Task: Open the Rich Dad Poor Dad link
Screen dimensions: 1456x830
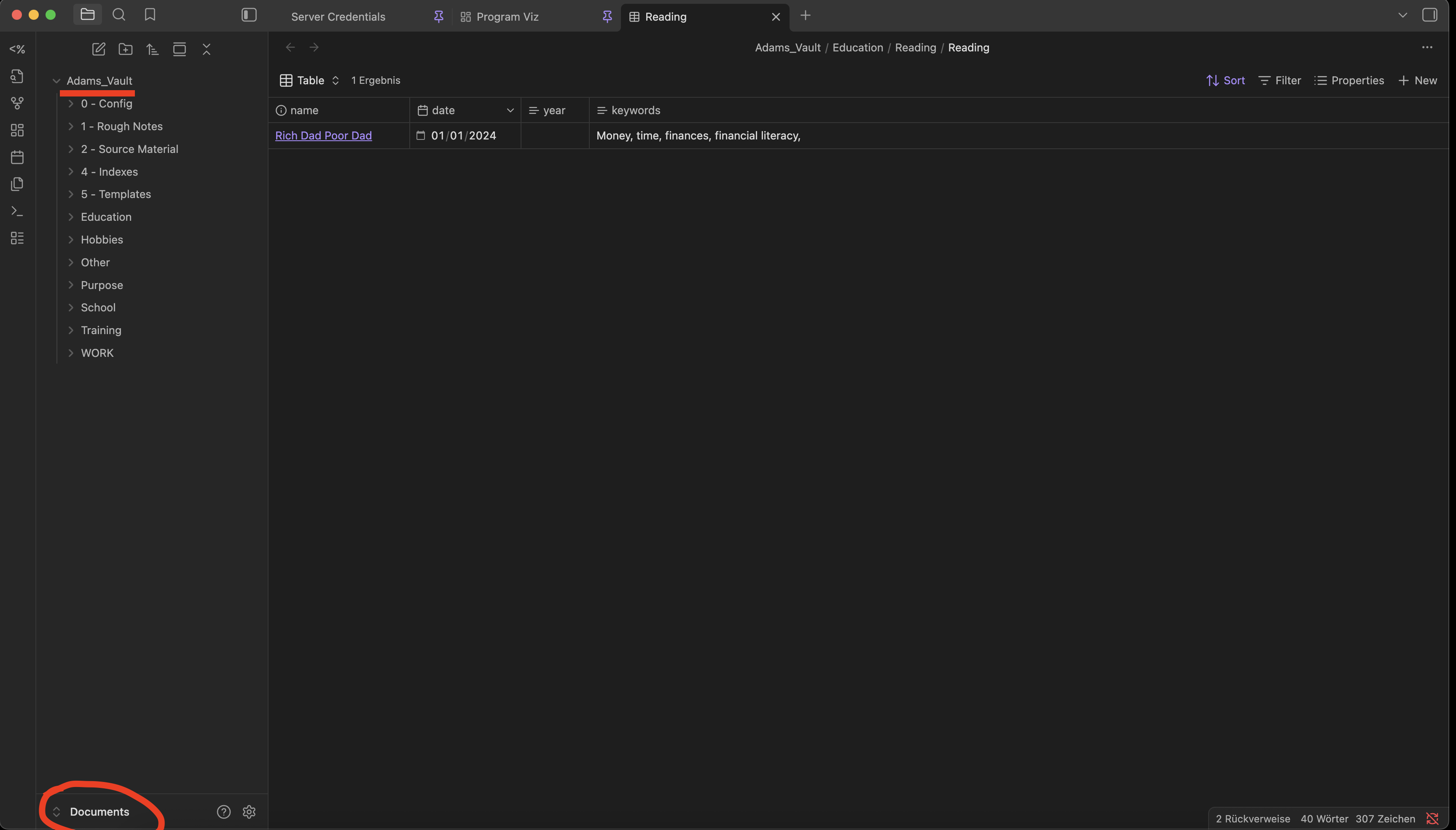Action: 323,136
